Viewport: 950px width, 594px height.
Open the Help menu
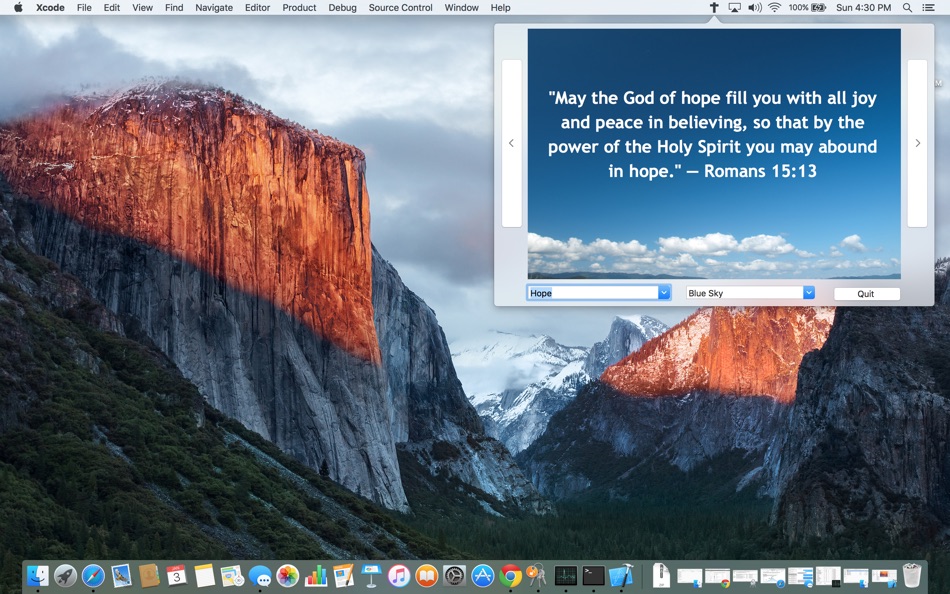[x=500, y=7]
